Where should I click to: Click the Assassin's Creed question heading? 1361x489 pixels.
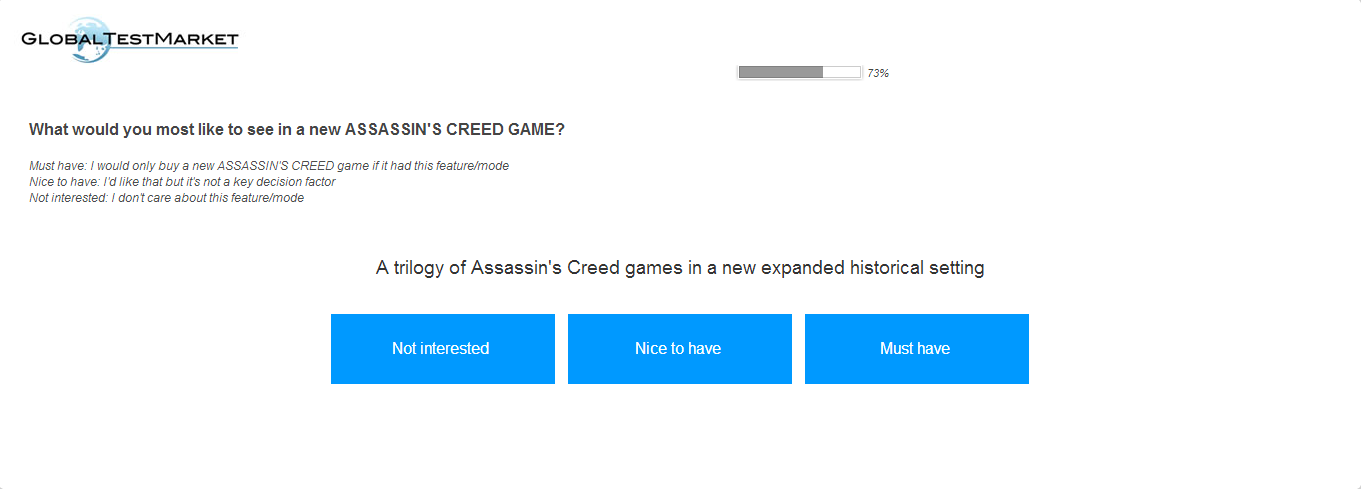click(x=296, y=130)
